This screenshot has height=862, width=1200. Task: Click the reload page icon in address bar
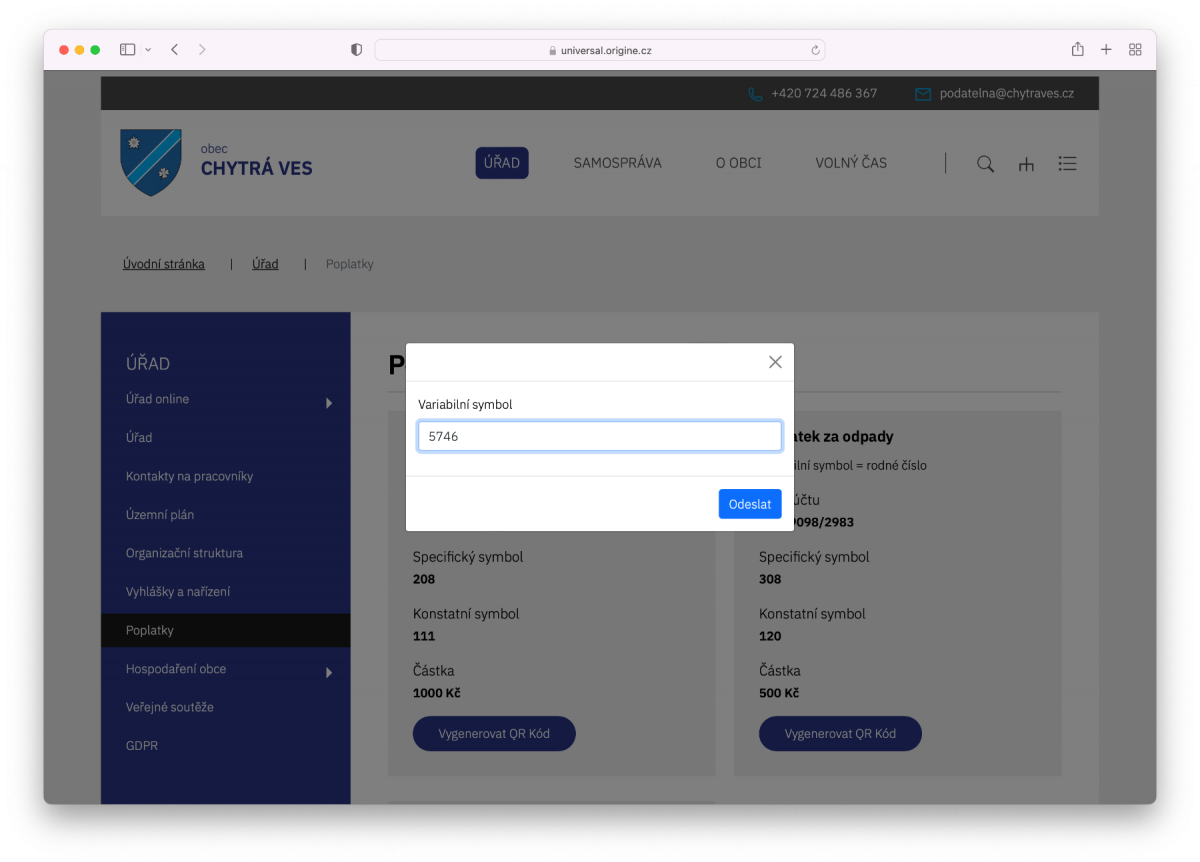[815, 50]
